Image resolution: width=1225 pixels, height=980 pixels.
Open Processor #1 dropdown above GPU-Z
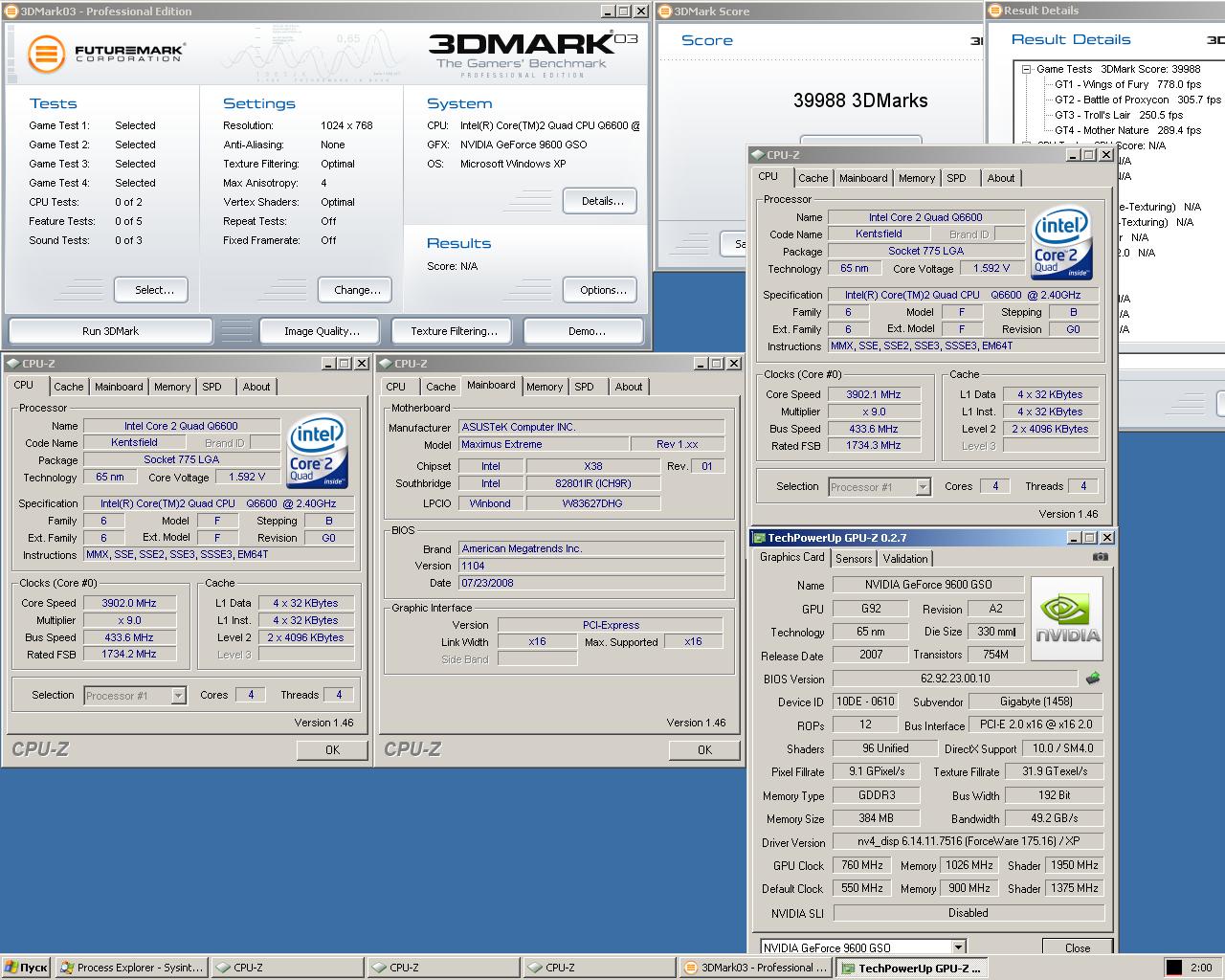(x=923, y=487)
